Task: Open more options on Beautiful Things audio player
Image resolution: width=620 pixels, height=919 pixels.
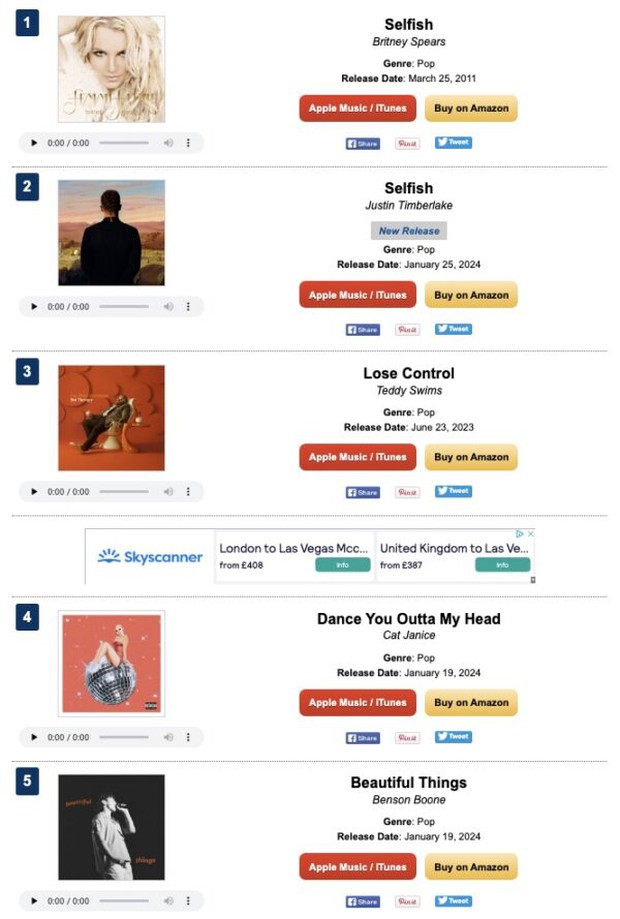Action: pyautogui.click(x=188, y=901)
